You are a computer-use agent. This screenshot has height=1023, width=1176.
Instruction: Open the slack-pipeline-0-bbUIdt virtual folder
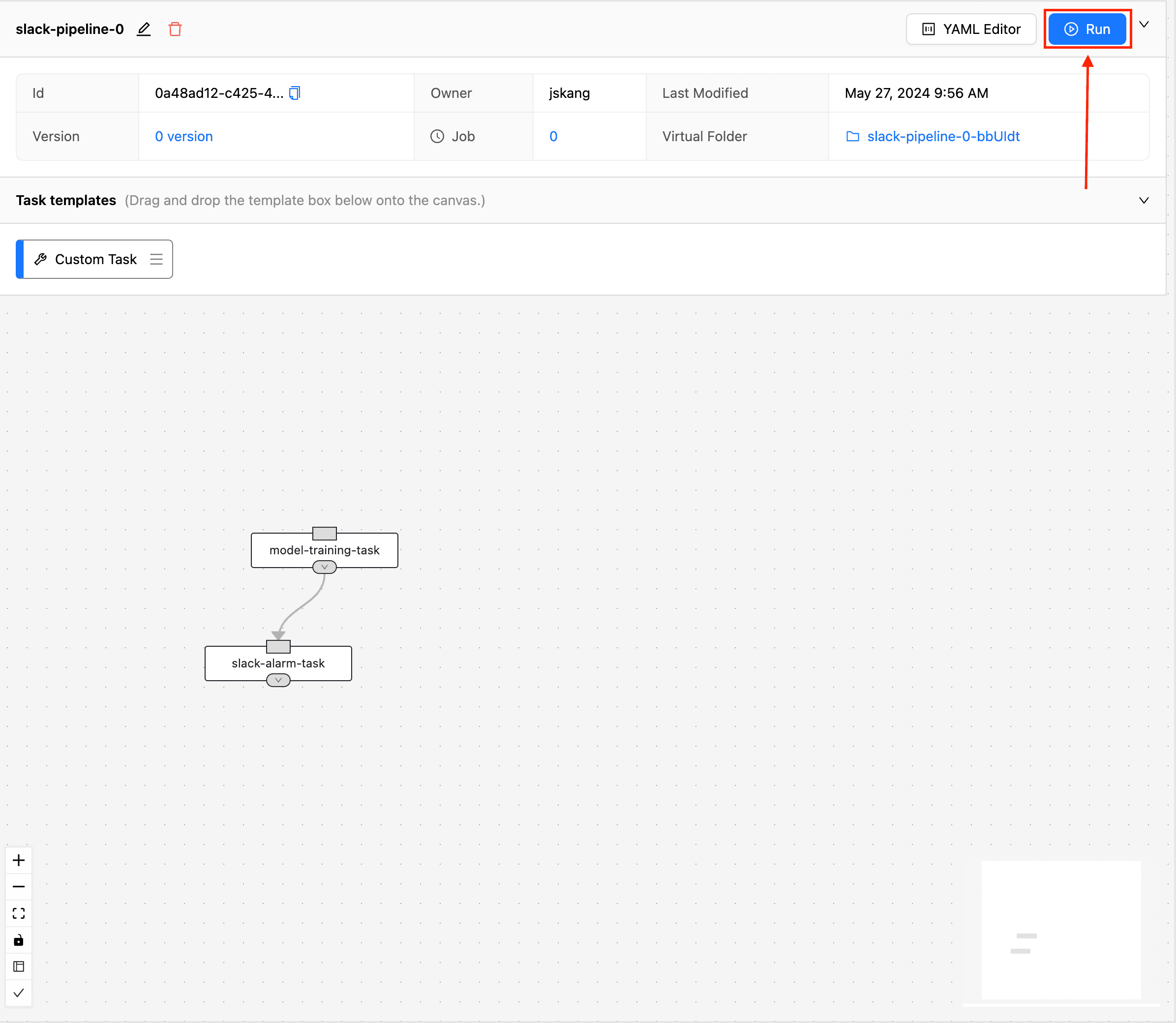coord(943,136)
